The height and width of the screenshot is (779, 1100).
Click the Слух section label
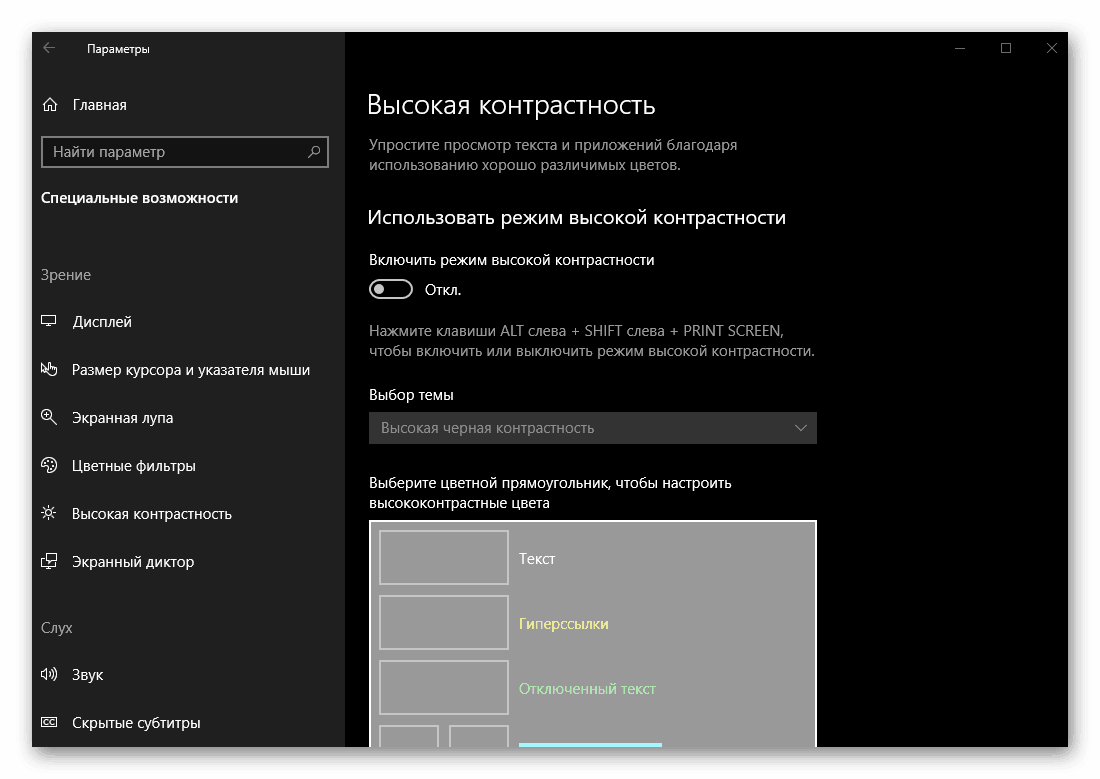coord(56,628)
